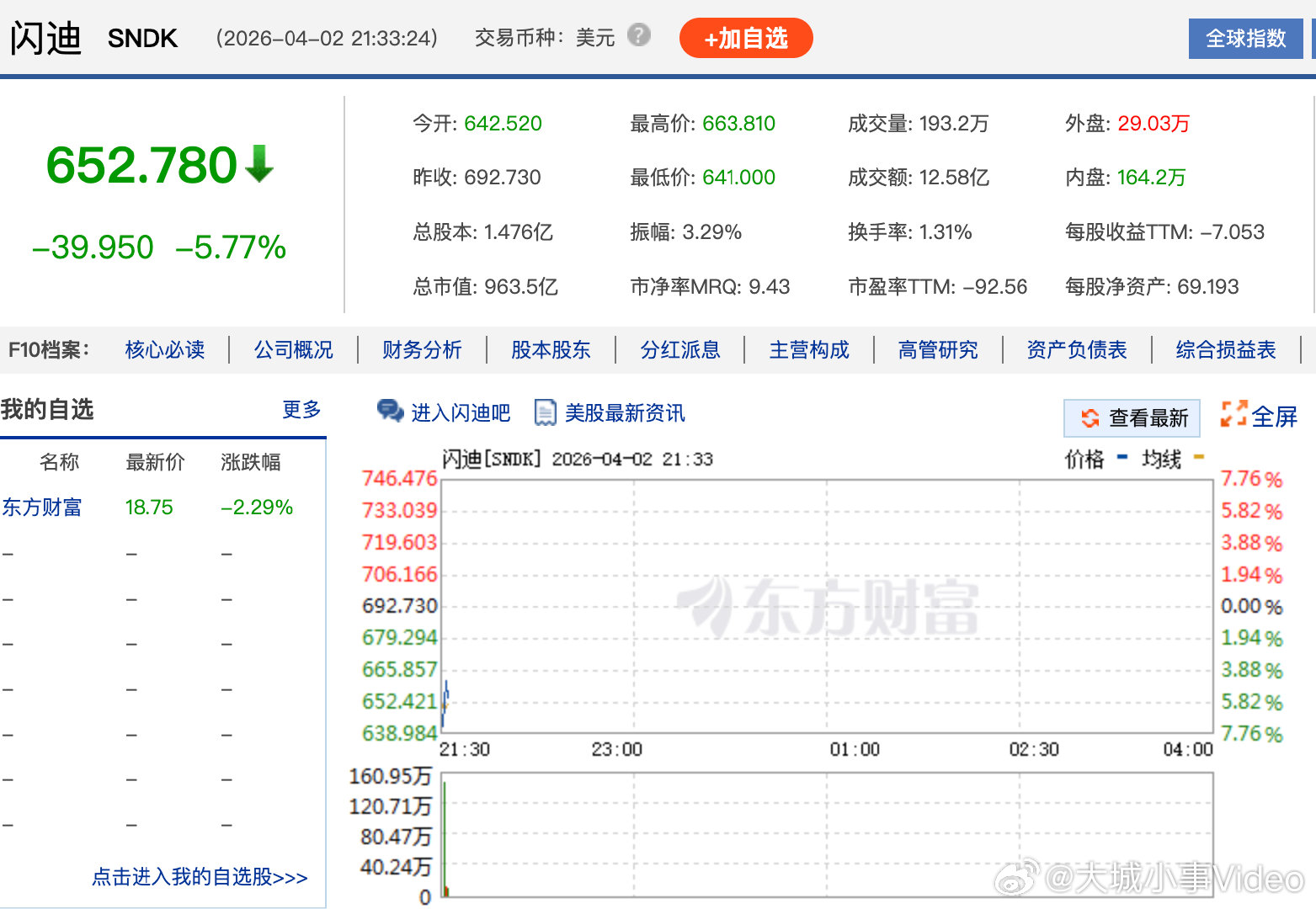This screenshot has height=909, width=1316.
Task: Click the refresh icon beside 查看最新
Action: 1089,417
